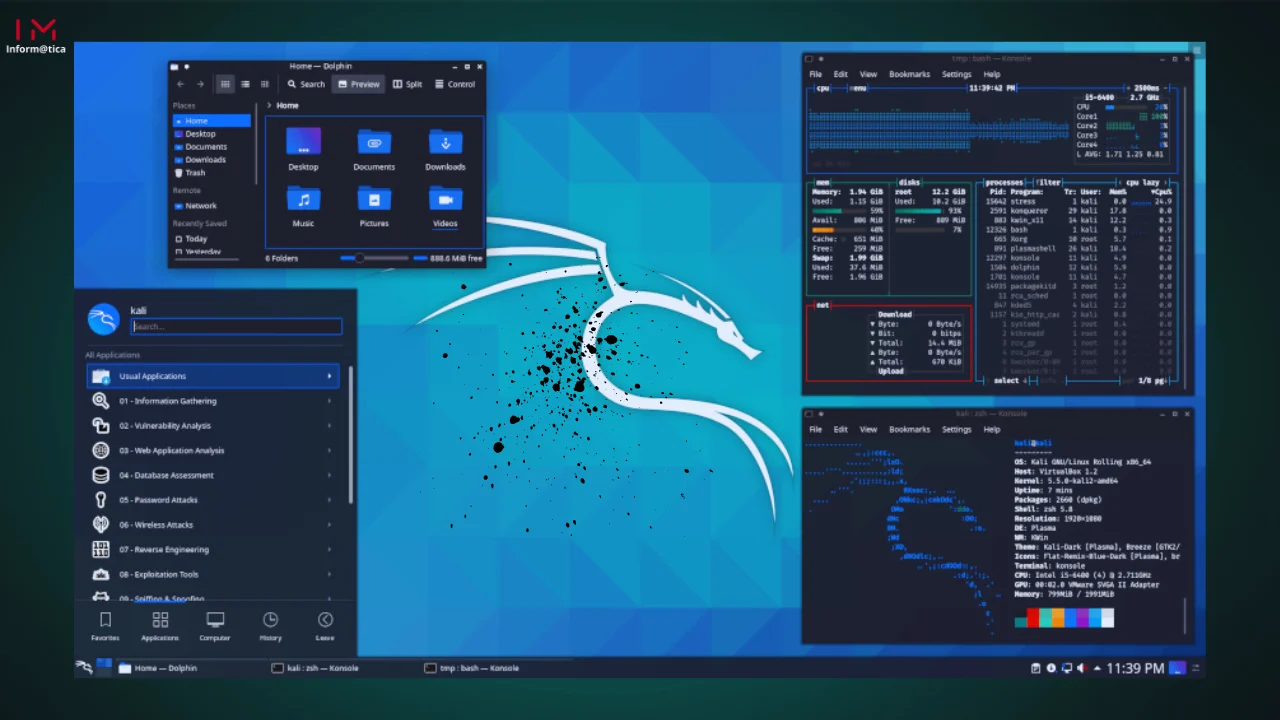Open View menu in zsh Konsole
This screenshot has width=1280, height=720.
(x=868, y=429)
